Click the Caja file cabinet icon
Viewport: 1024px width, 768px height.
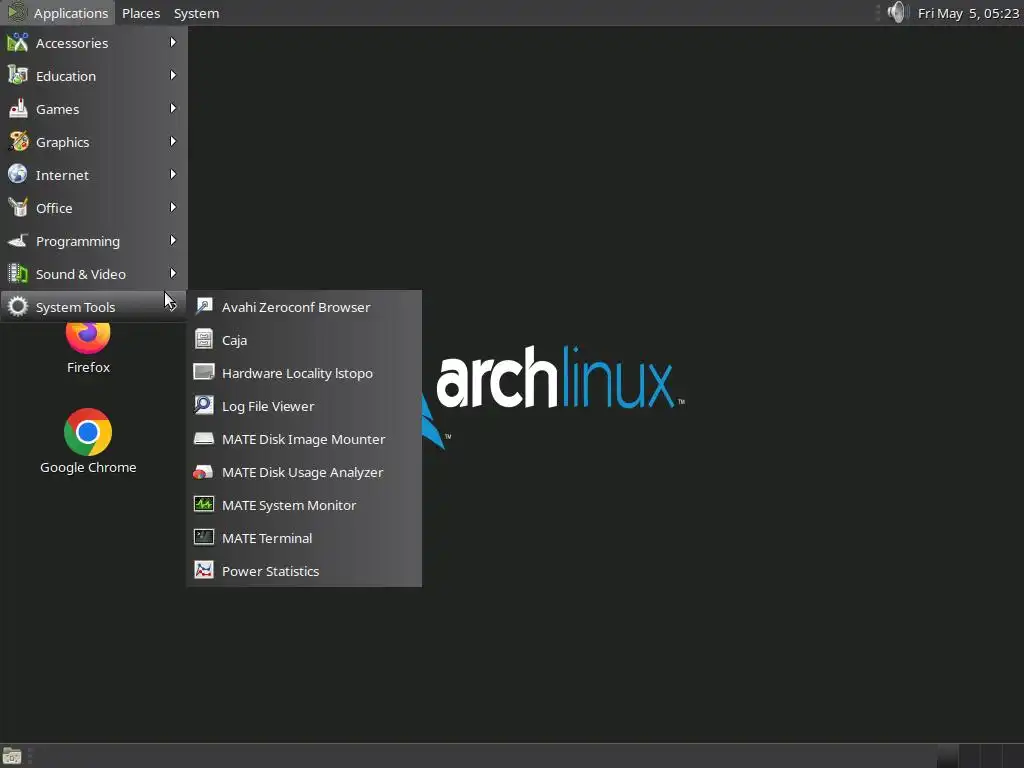pos(204,339)
